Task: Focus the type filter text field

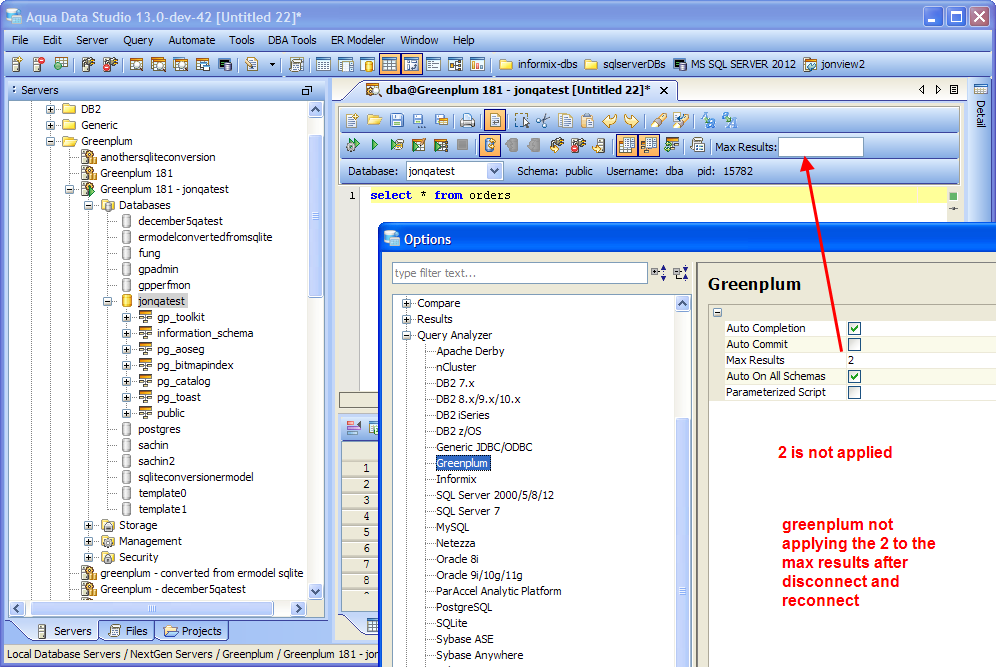Action: 520,273
